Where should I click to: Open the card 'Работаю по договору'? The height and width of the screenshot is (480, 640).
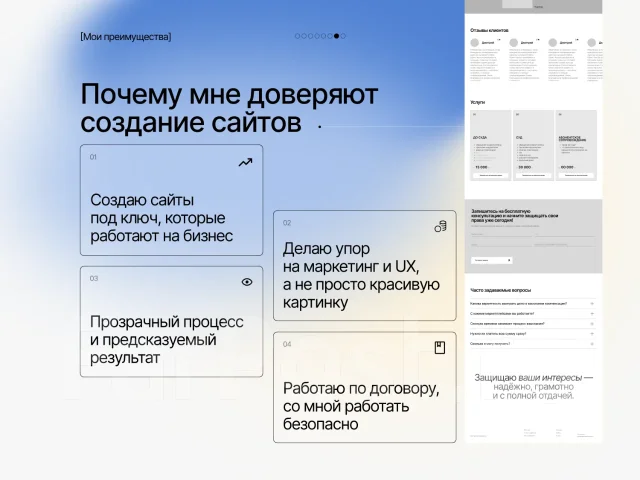(x=364, y=387)
